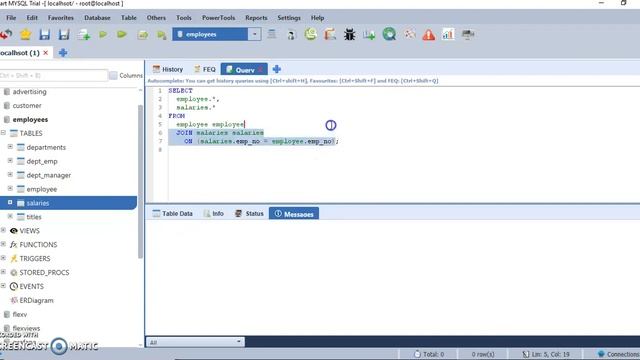Expand the FUNCTIONS tree node
This screenshot has height=360, width=640.
coord(3,244)
